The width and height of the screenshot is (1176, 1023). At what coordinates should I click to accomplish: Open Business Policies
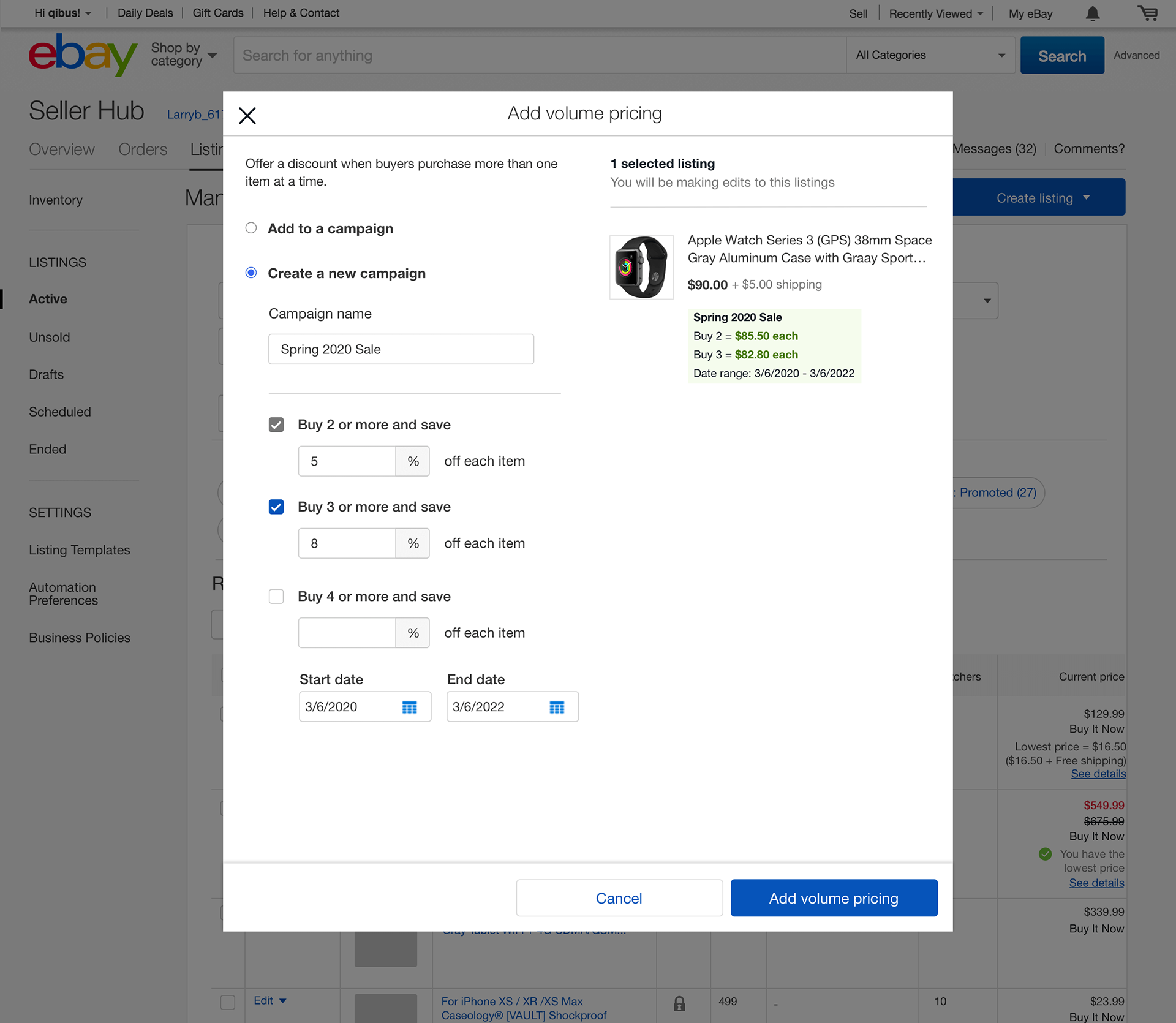coord(80,638)
